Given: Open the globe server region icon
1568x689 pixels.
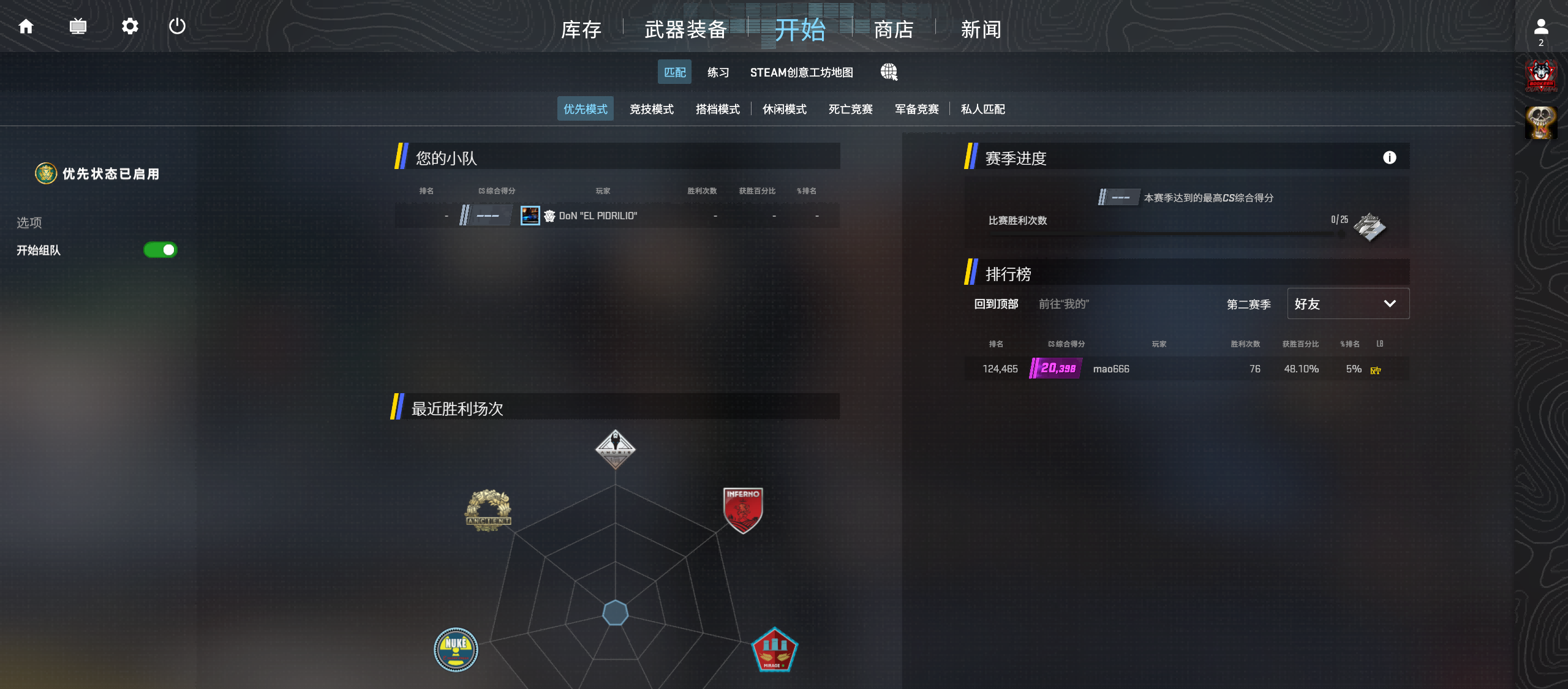Looking at the screenshot, I should (x=889, y=72).
